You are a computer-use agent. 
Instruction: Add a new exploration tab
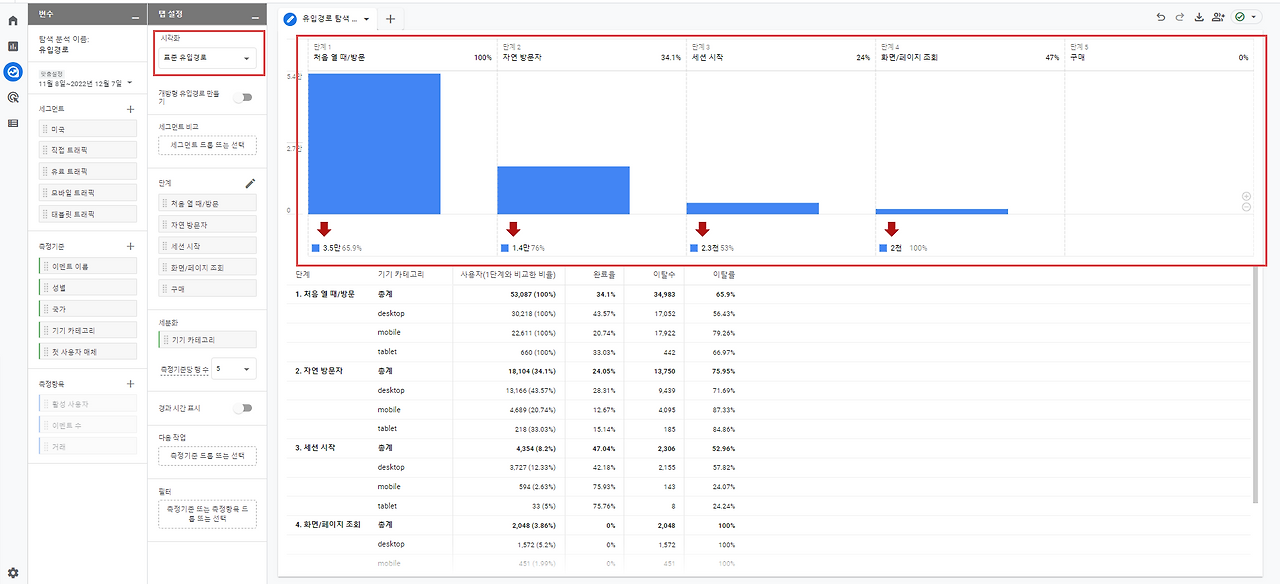[390, 19]
